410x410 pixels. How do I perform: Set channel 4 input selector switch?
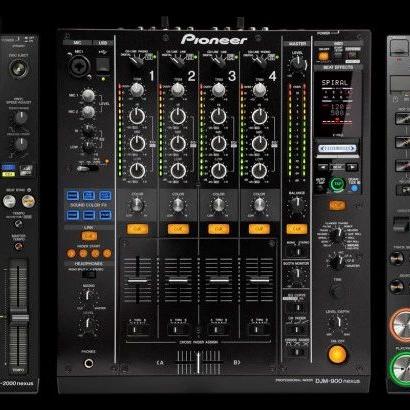pos(259,61)
